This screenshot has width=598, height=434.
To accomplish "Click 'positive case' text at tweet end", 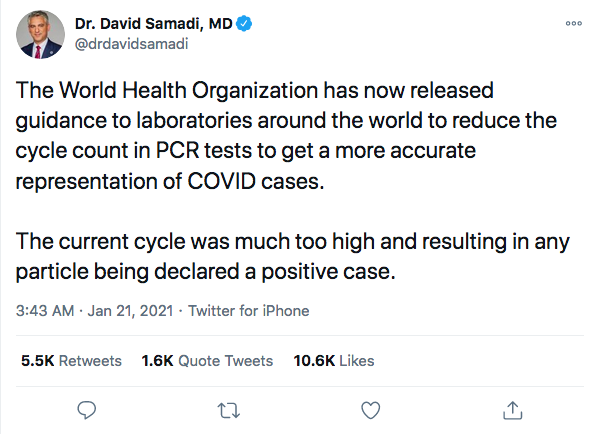I will tap(328, 272).
